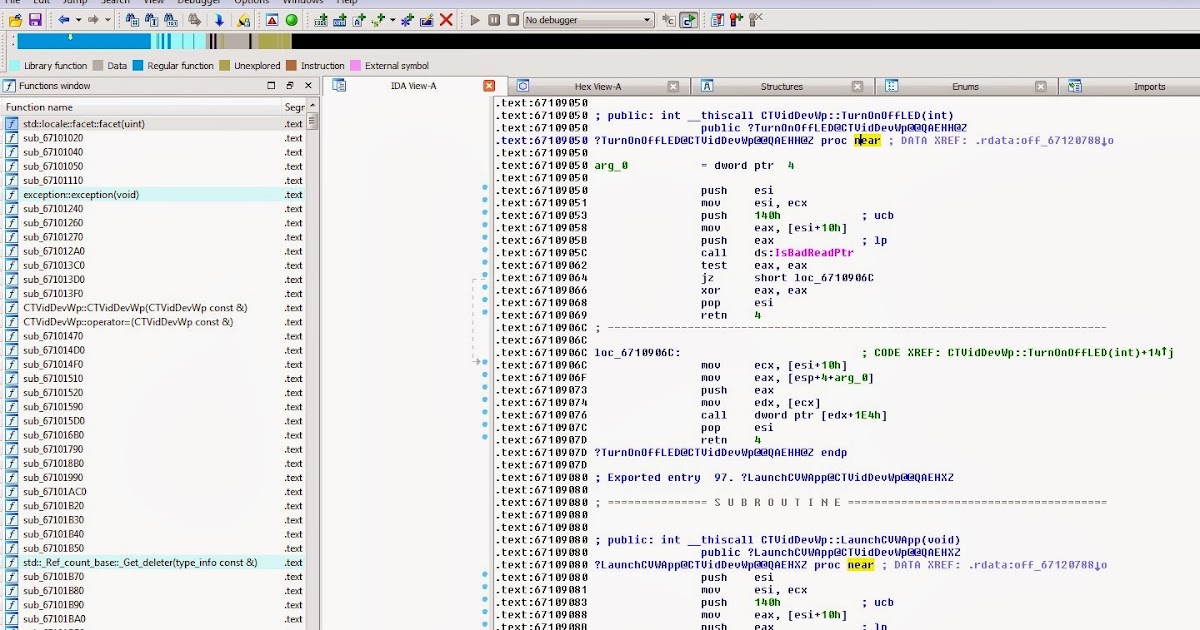Jump back with the blue left arrow

click(64, 20)
